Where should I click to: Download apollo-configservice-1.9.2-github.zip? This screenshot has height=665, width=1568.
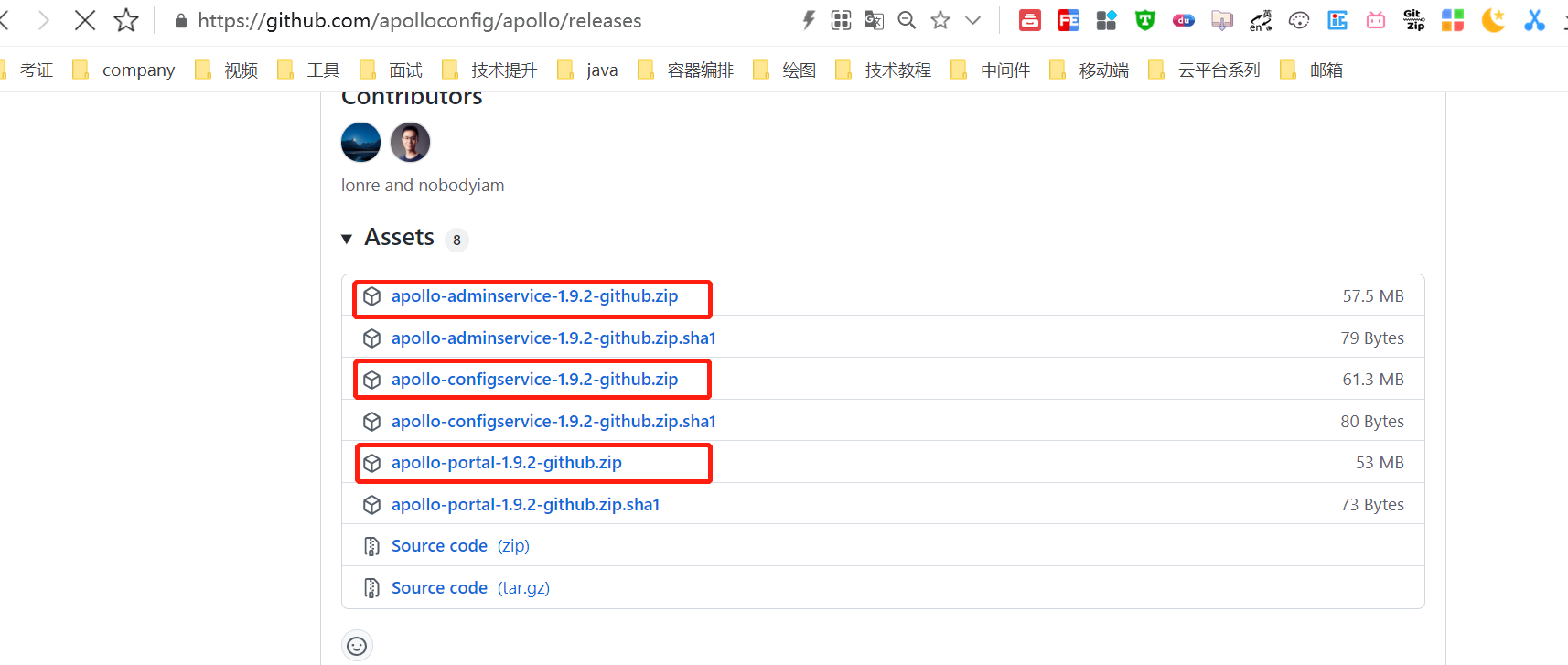coord(534,380)
